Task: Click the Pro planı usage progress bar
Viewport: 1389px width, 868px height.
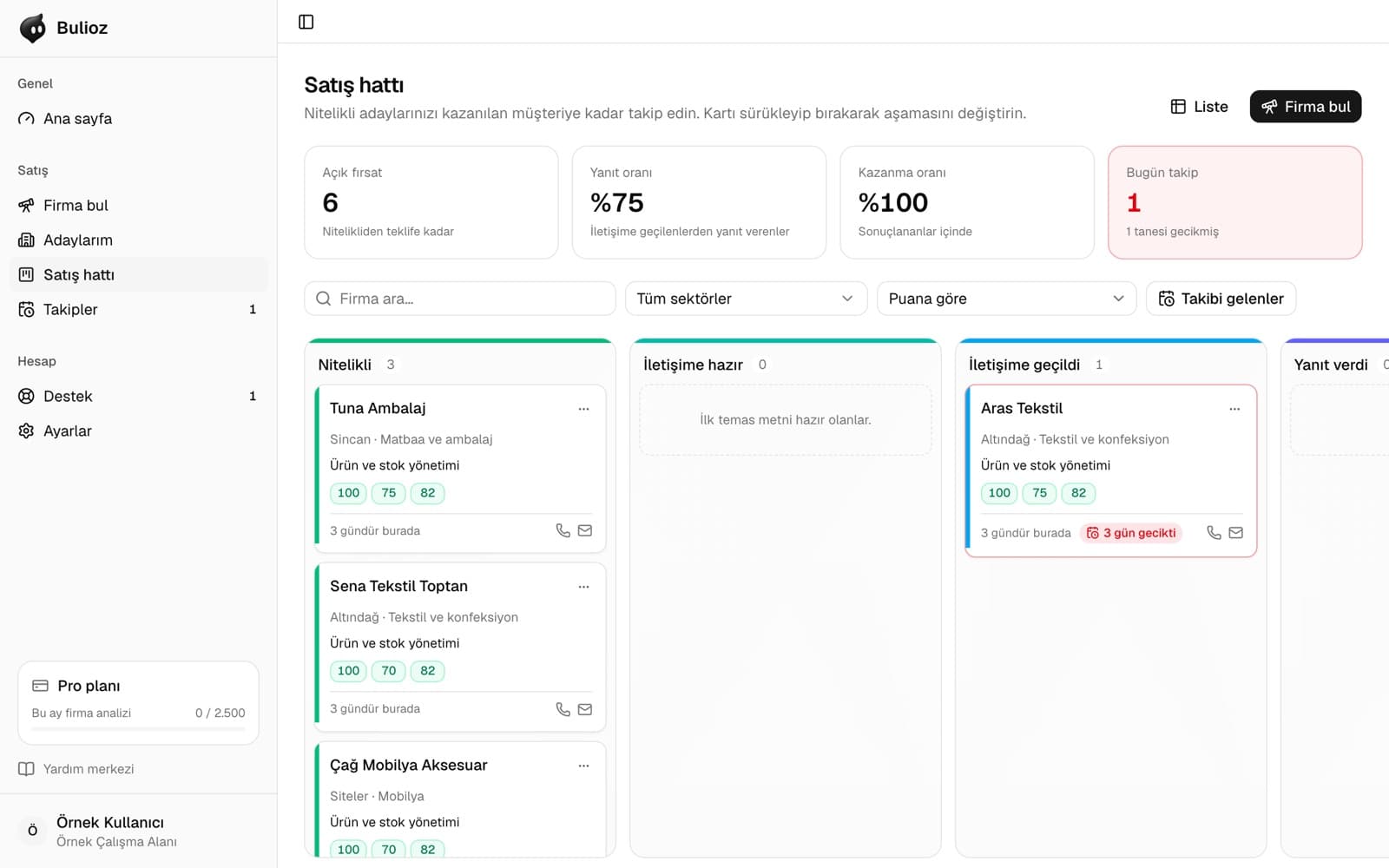Action: pyautogui.click(x=138, y=729)
